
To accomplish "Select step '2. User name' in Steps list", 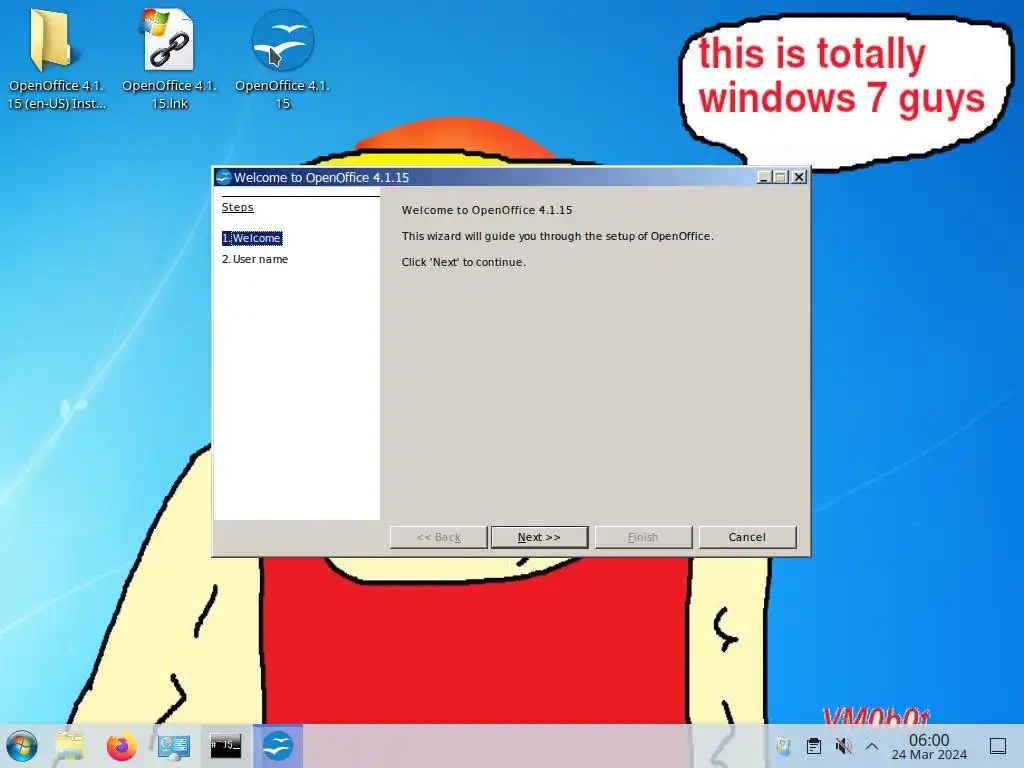I will click(255, 259).
